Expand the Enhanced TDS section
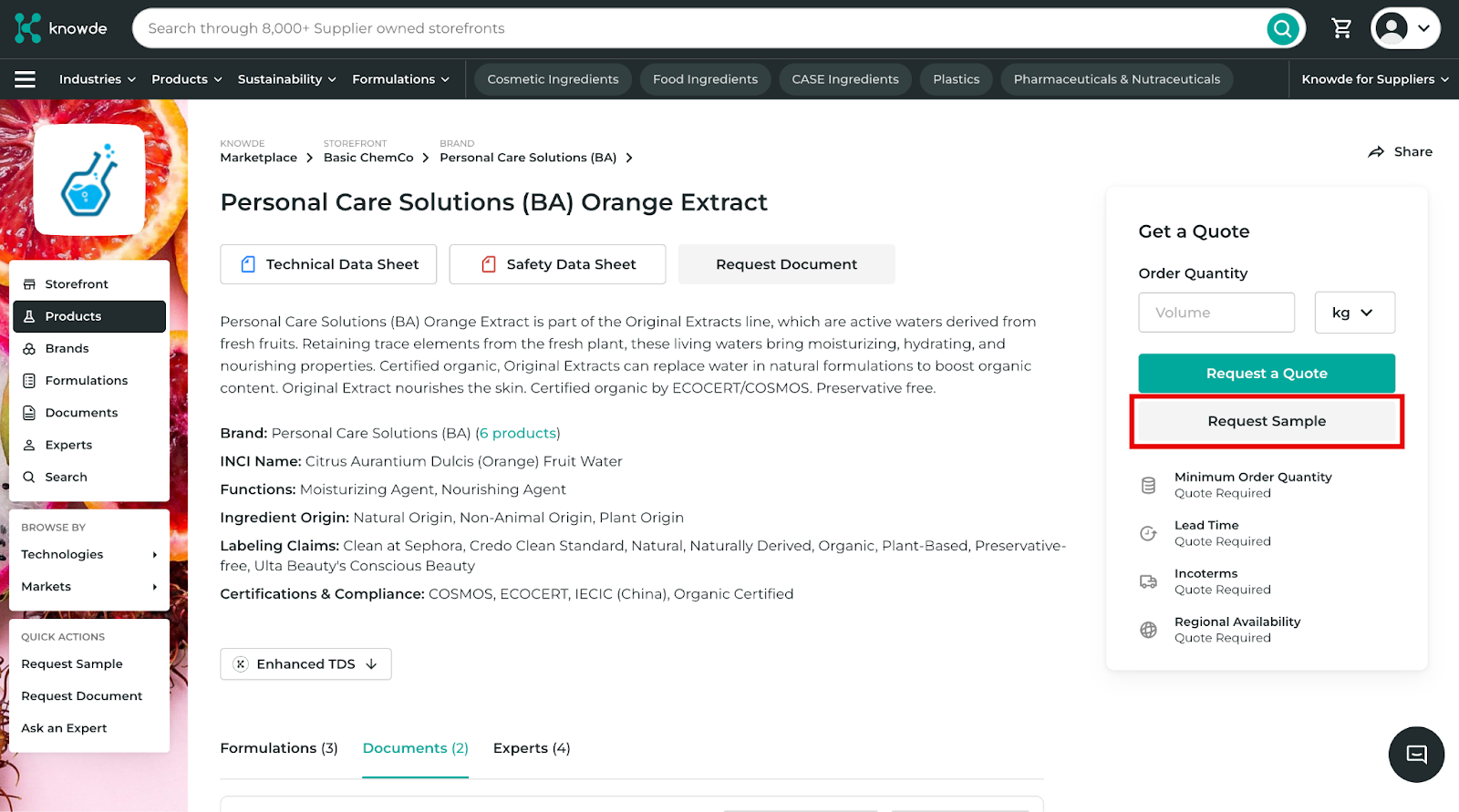 (305, 664)
